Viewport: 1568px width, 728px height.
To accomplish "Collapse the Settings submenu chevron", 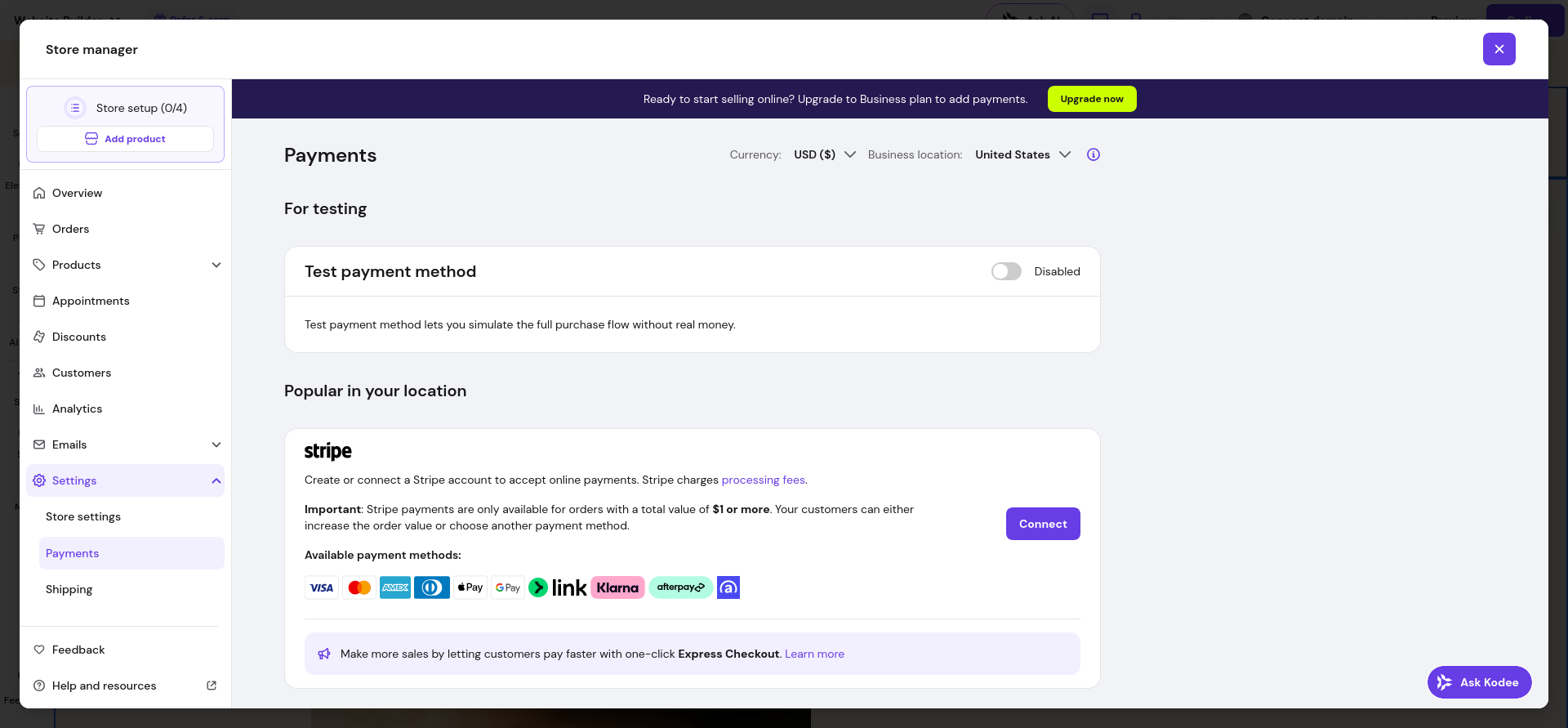I will (216, 480).
